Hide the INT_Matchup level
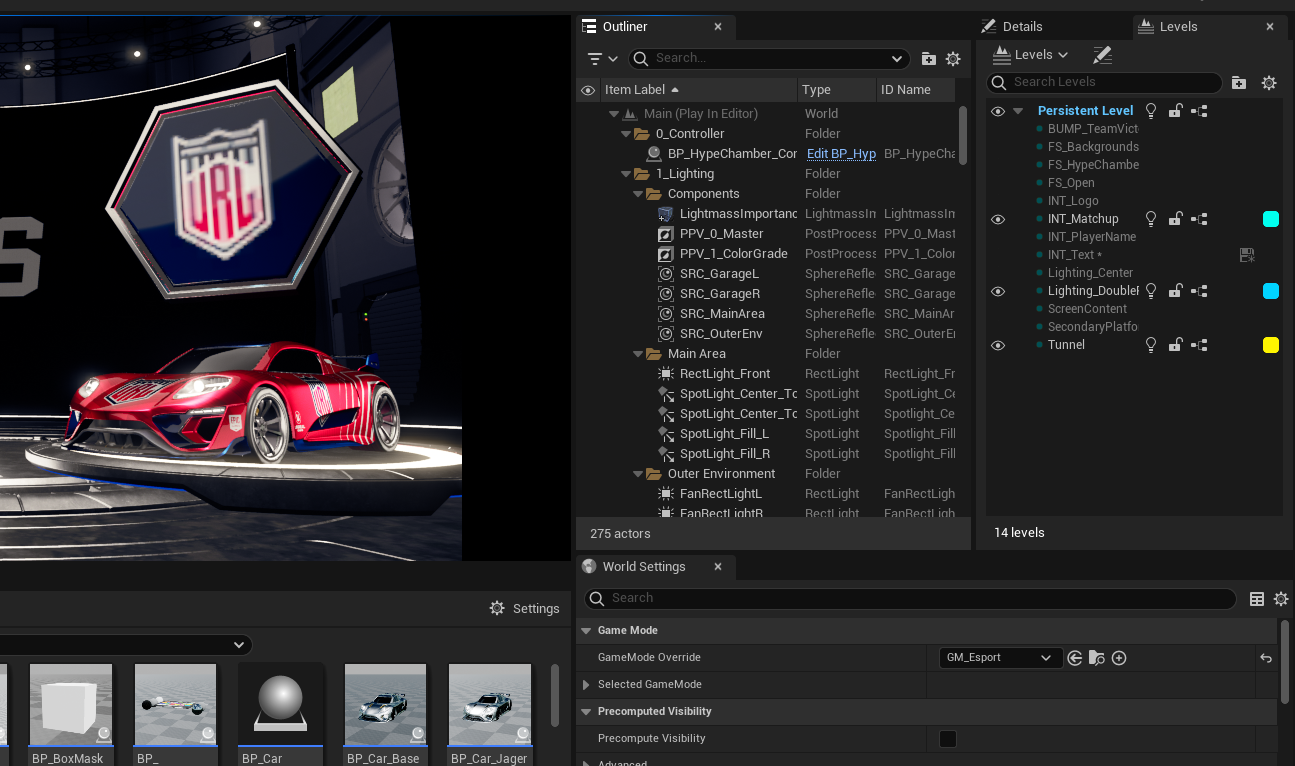 [998, 219]
